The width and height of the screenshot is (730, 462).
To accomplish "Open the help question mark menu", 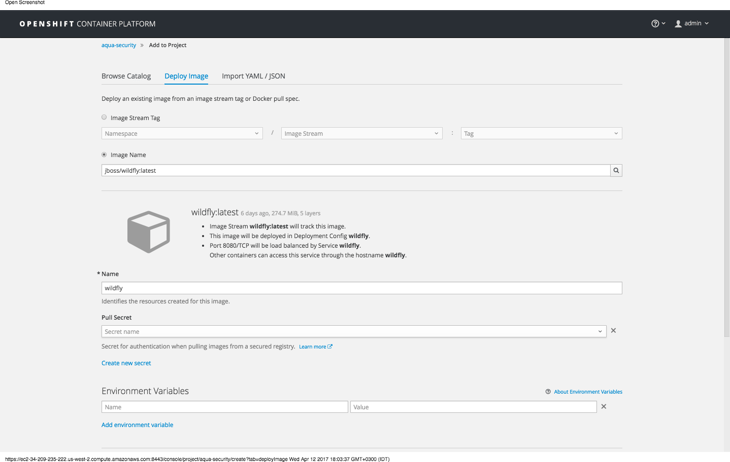I will [x=658, y=23].
